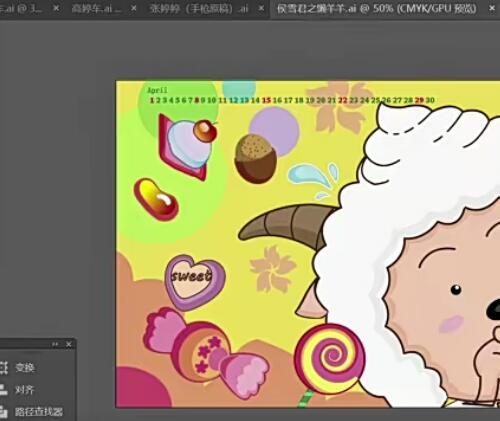Click the red number 22 in the calendar
The height and width of the screenshot is (421, 500).
click(x=343, y=100)
